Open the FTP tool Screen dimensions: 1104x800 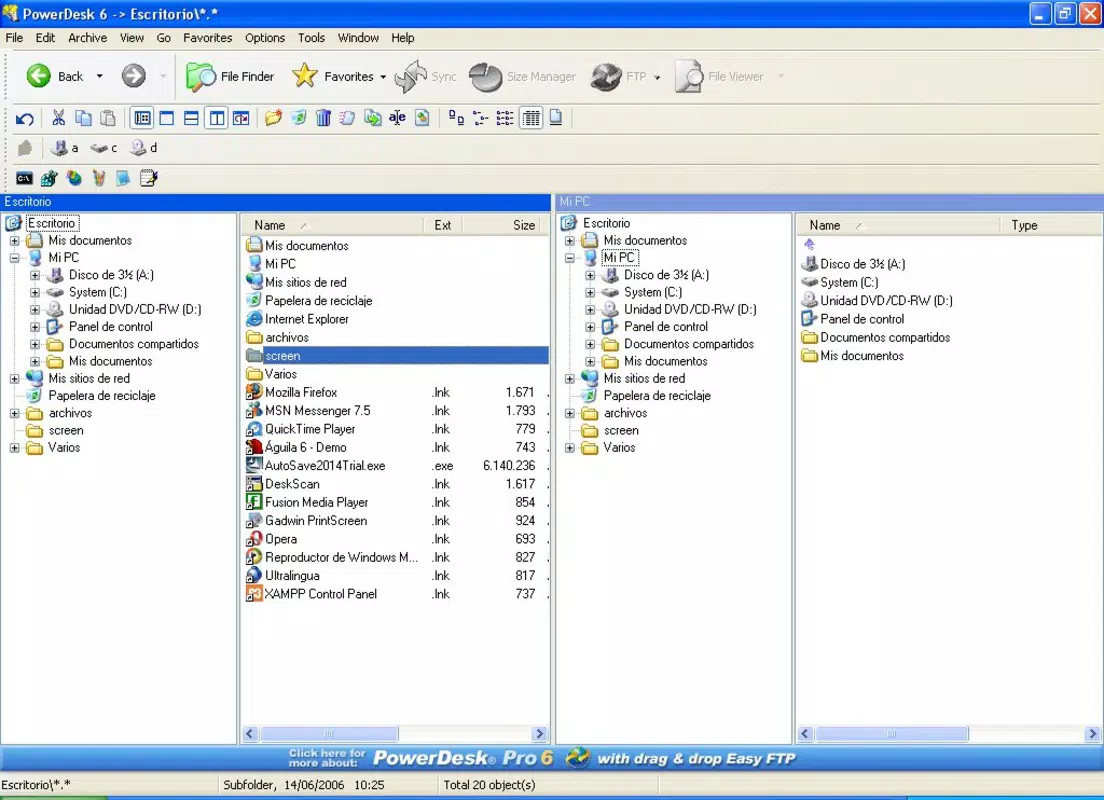618,77
